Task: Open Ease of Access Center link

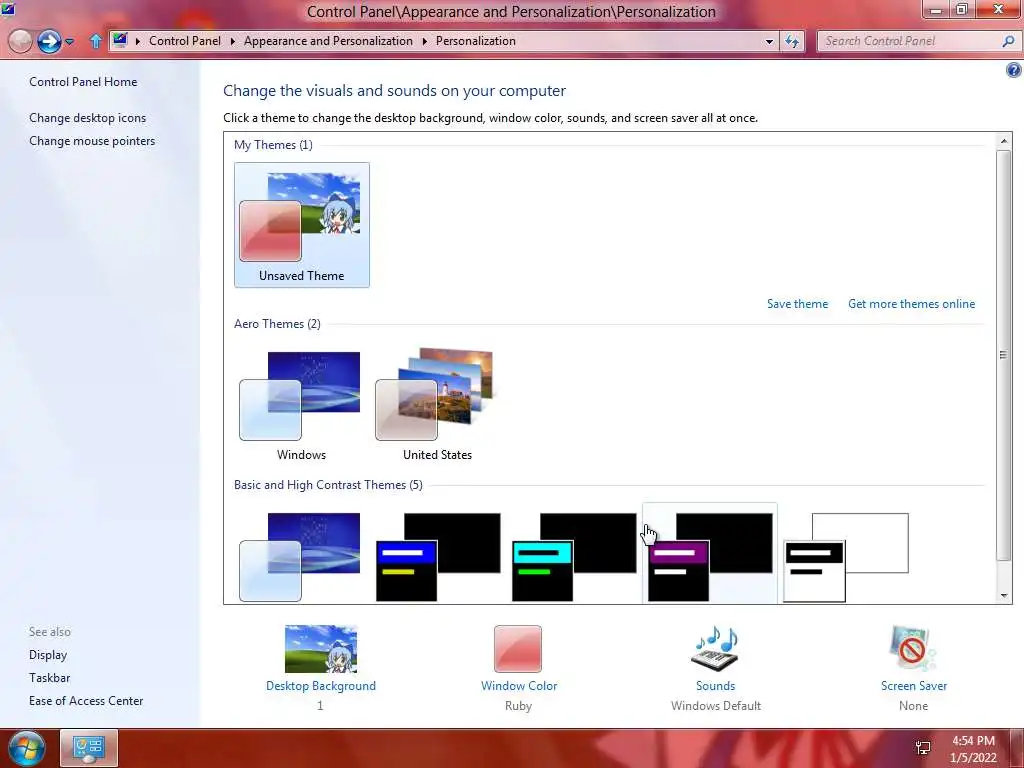Action: (x=86, y=701)
